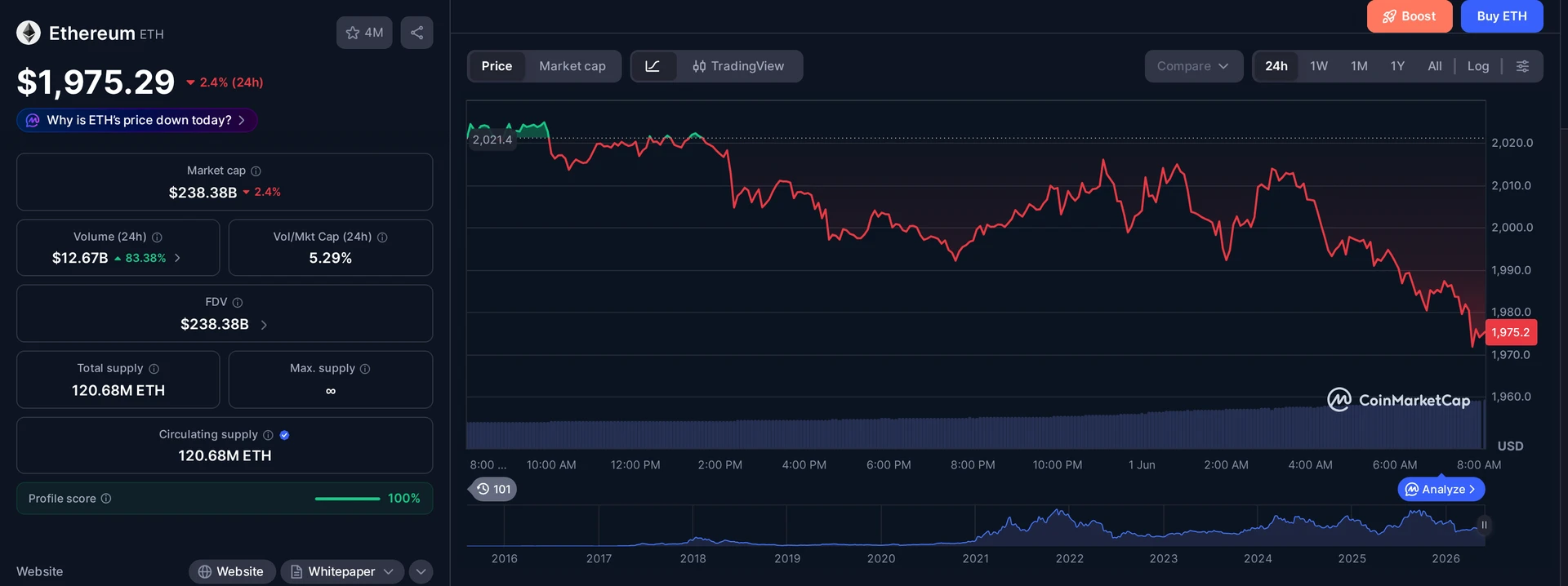This screenshot has width=1568, height=586.
Task: Open Volume (24h) info icon
Action: click(157, 237)
